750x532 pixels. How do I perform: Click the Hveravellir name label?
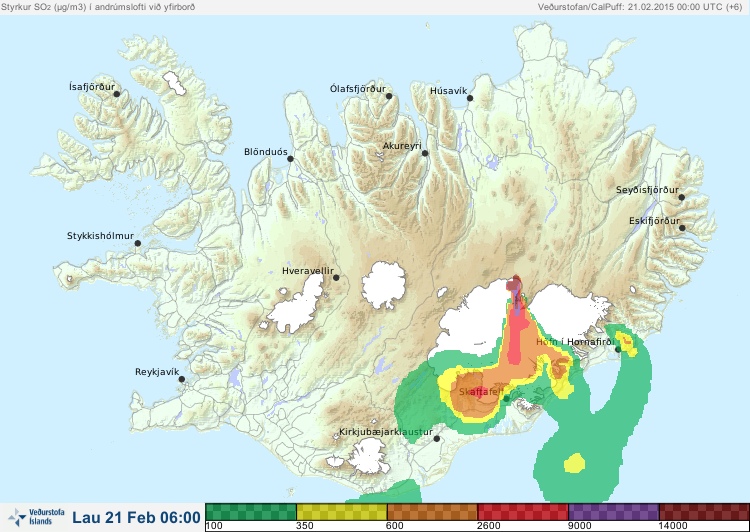308,271
